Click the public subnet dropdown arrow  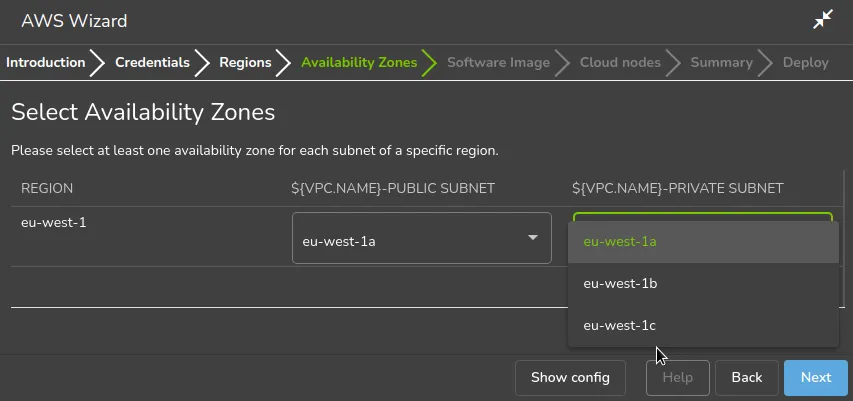tap(533, 238)
